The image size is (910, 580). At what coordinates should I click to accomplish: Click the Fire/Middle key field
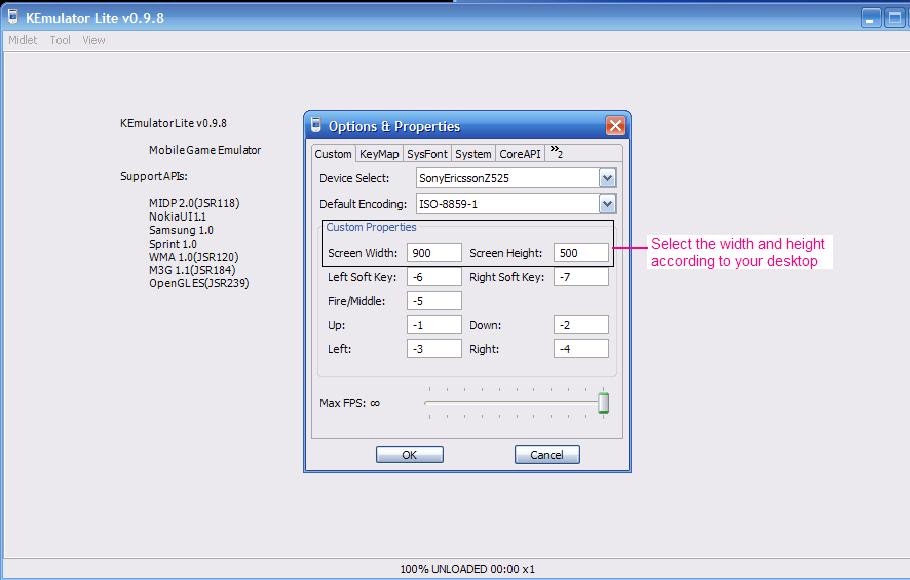[434, 301]
